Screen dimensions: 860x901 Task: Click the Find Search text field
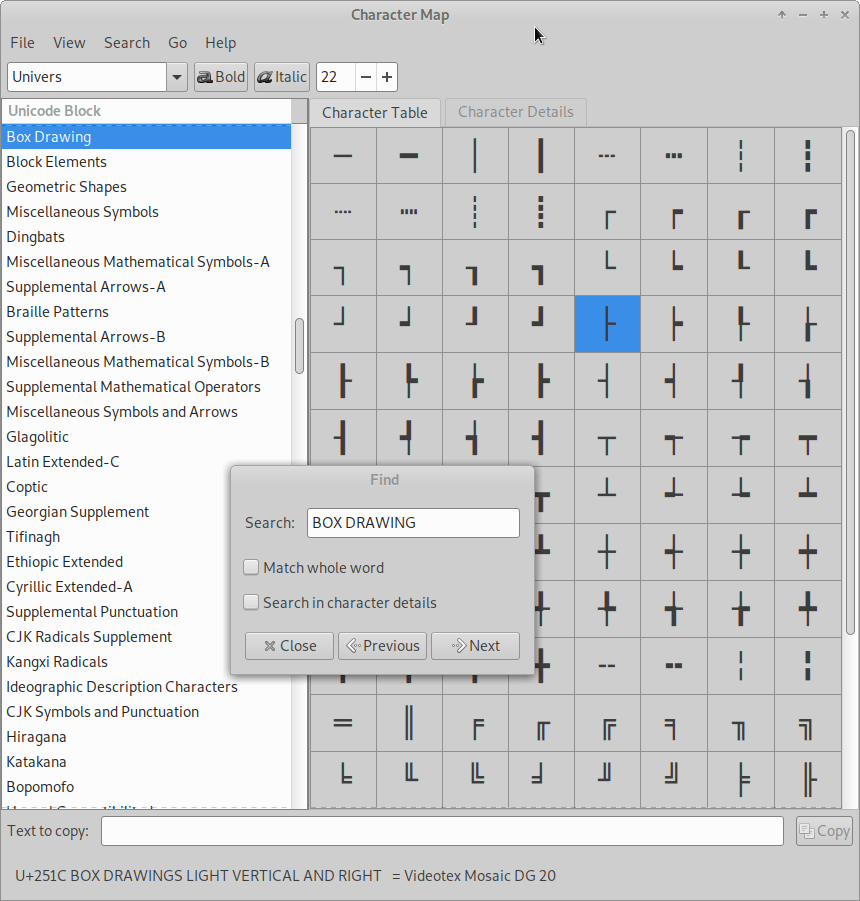(x=414, y=523)
